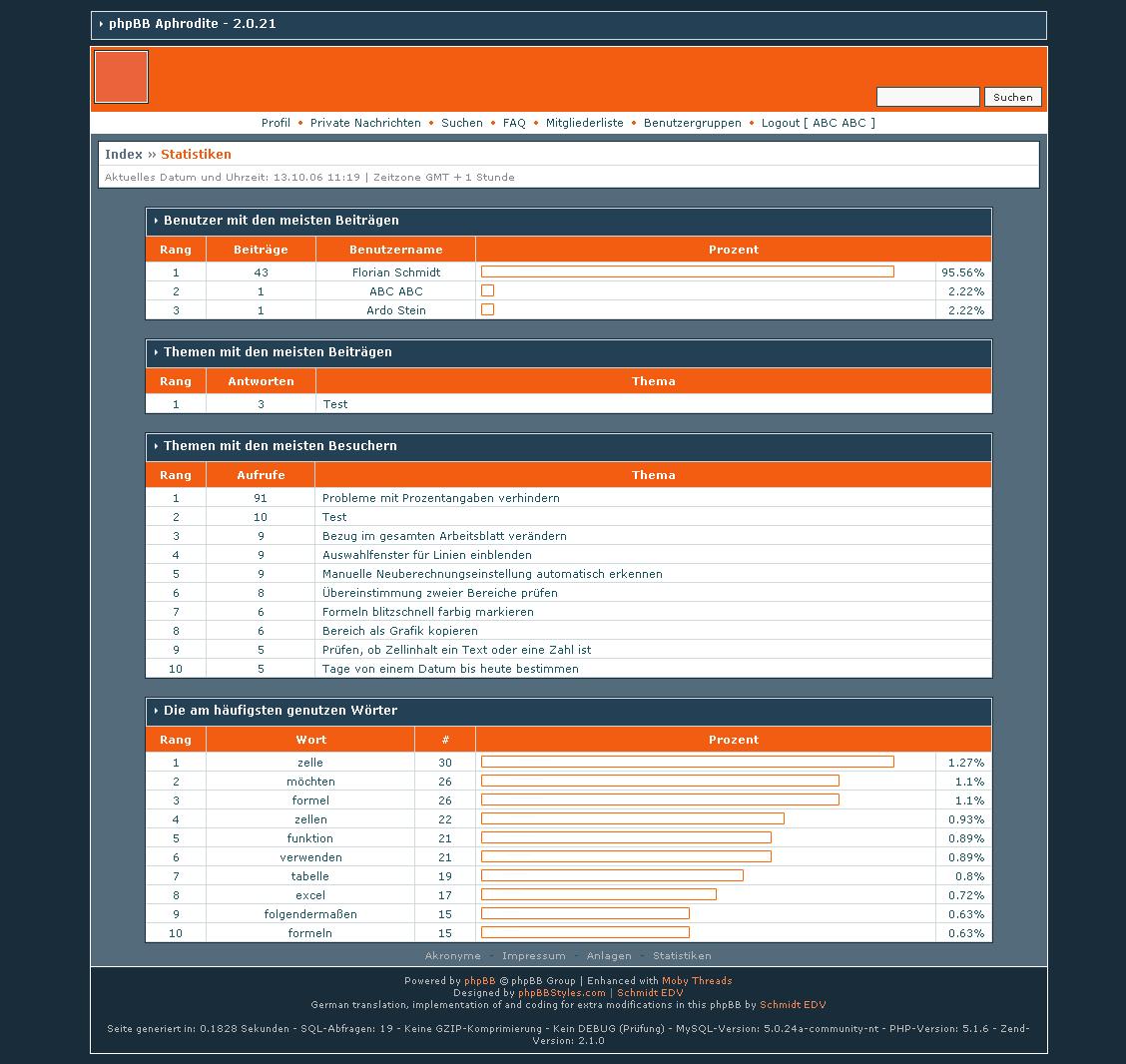Viewport: 1126px width, 1064px height.
Task: Open the Impressum footer link
Action: pyautogui.click(x=533, y=956)
